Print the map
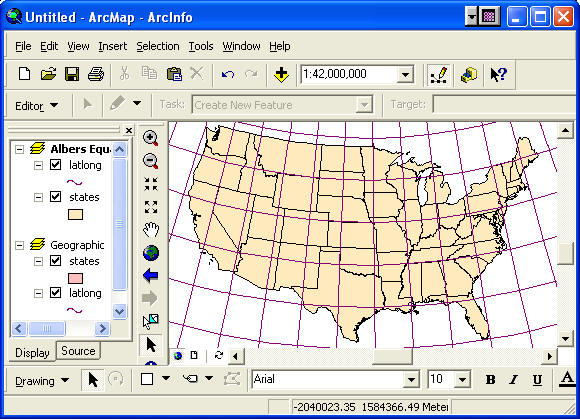This screenshot has width=580, height=419. click(x=96, y=74)
